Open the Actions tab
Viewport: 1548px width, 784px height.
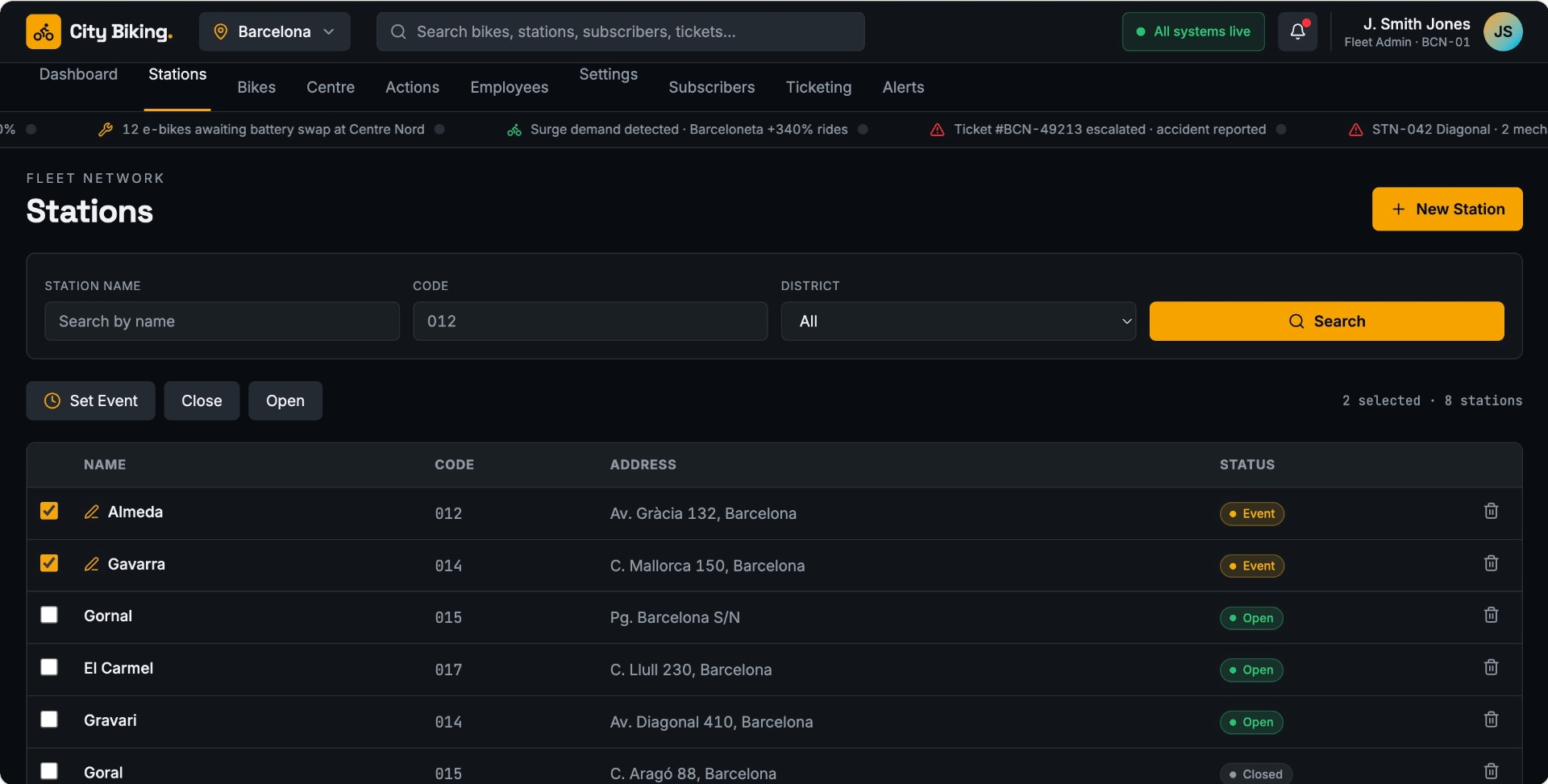pos(412,87)
